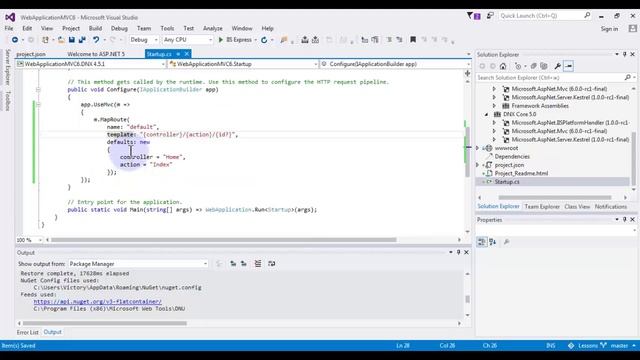Click the Home icon in Solution Explorer

pos(503,66)
